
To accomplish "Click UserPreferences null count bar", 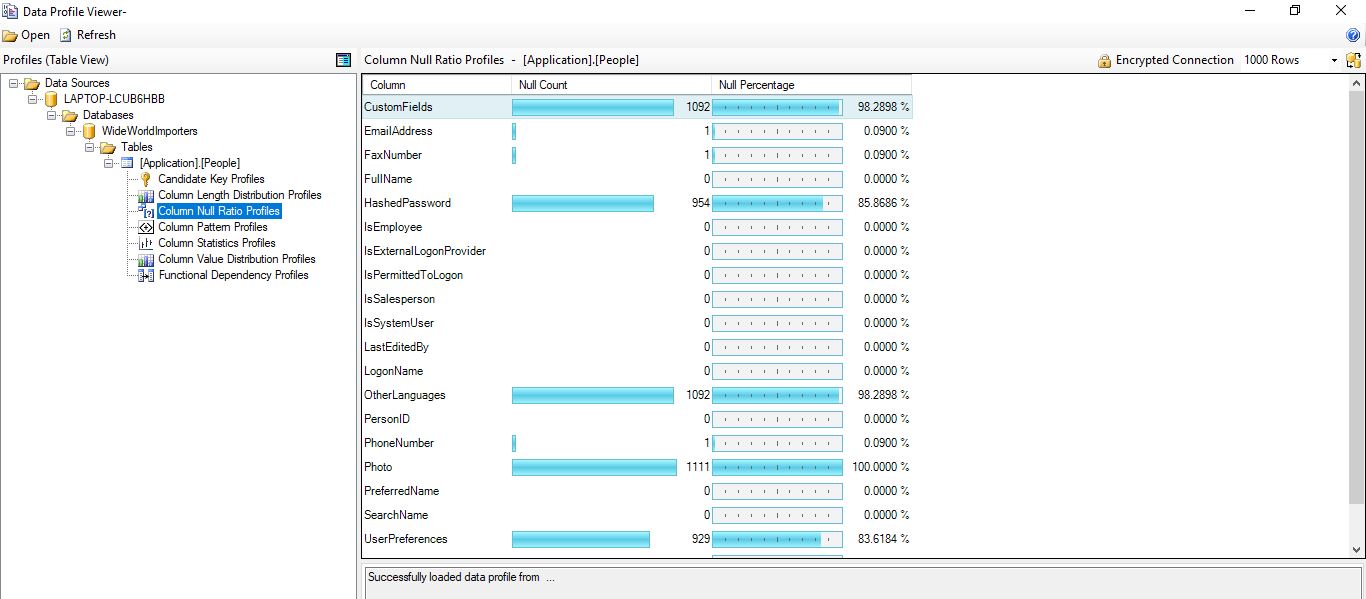I will (x=581, y=539).
